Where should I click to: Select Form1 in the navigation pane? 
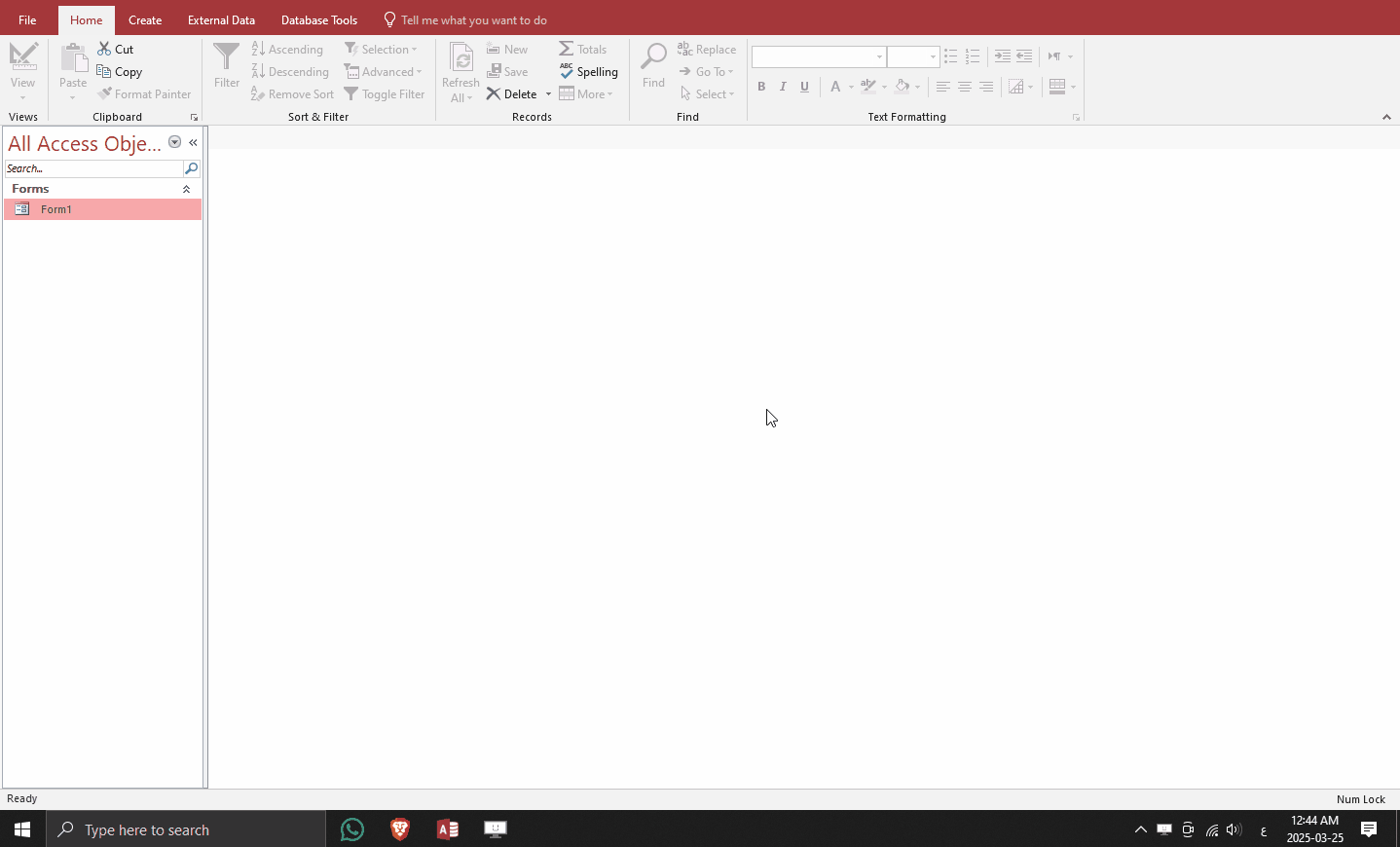[56, 209]
